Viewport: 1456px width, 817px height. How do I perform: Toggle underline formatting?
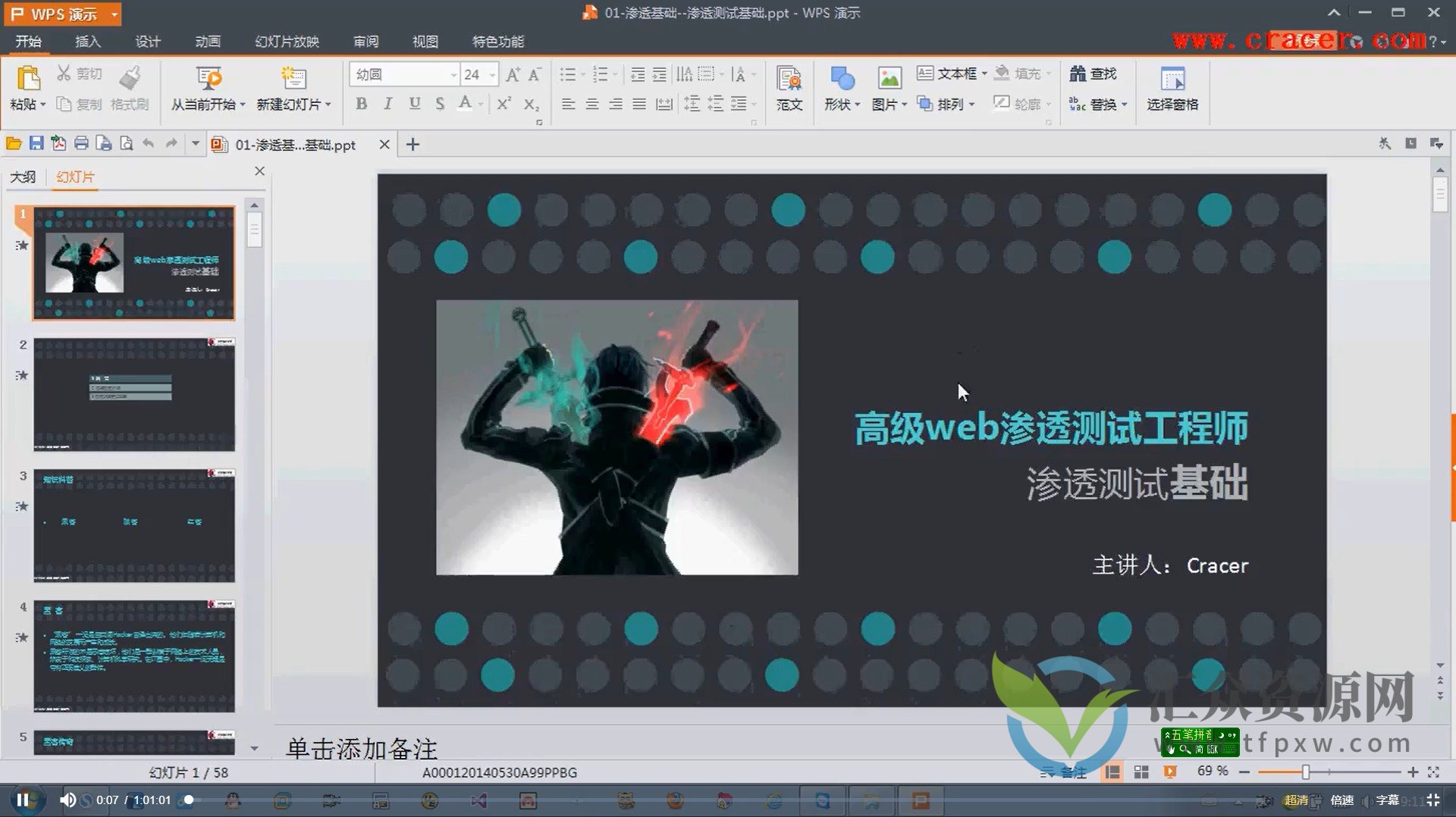[x=413, y=104]
